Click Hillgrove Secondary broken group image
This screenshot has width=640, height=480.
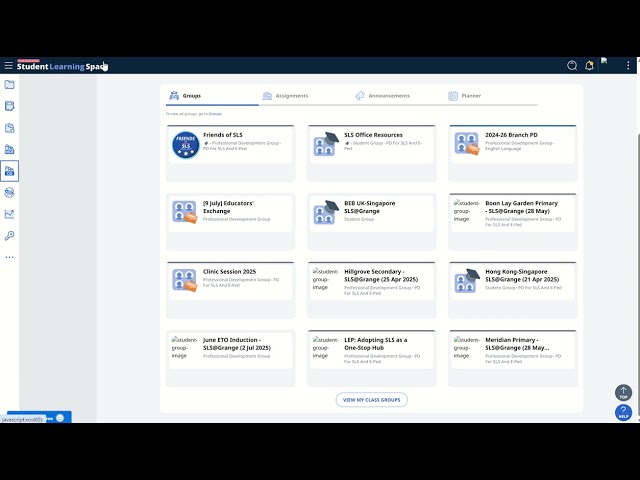(326, 279)
